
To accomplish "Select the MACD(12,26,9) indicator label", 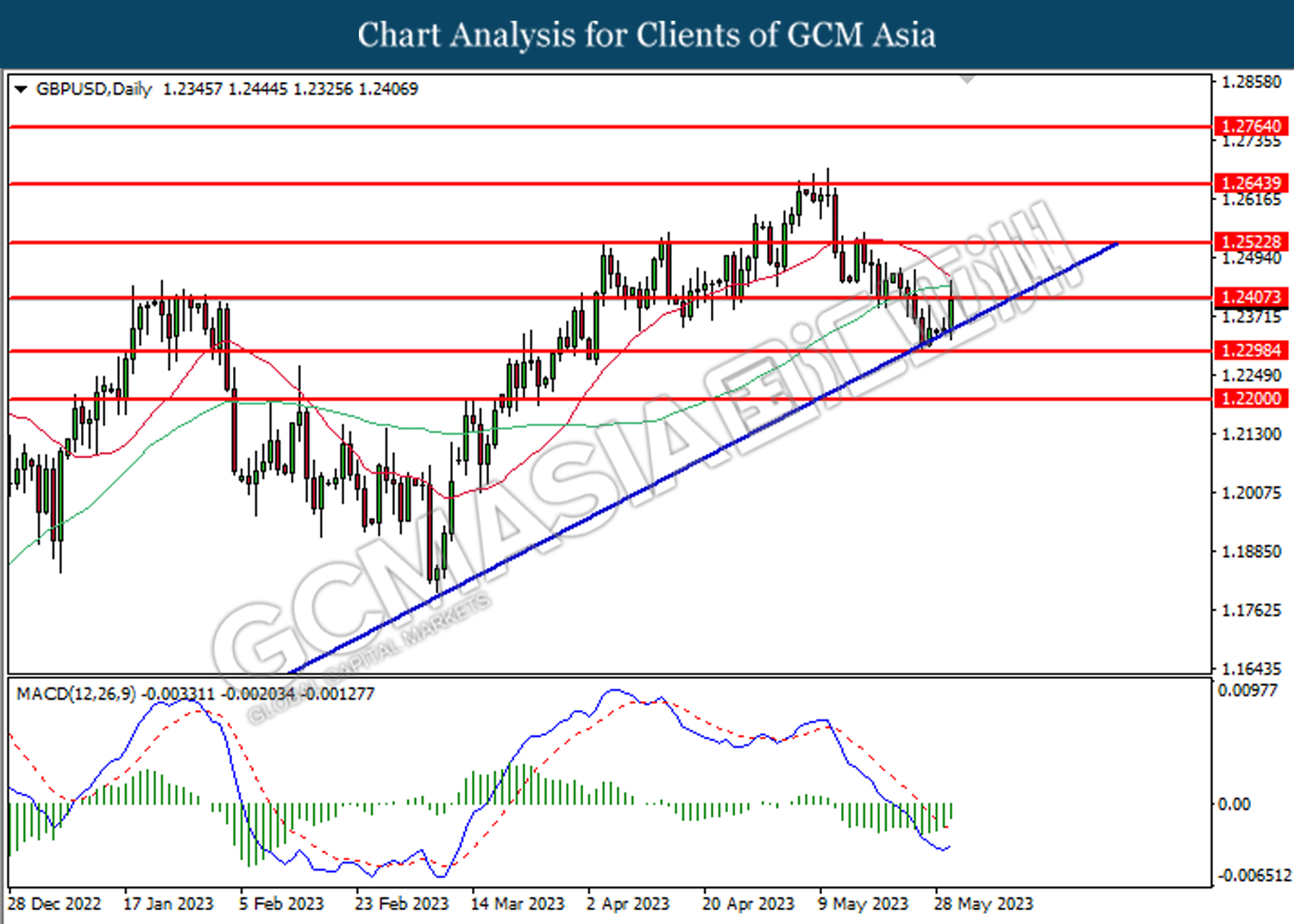I will pyautogui.click(x=76, y=694).
